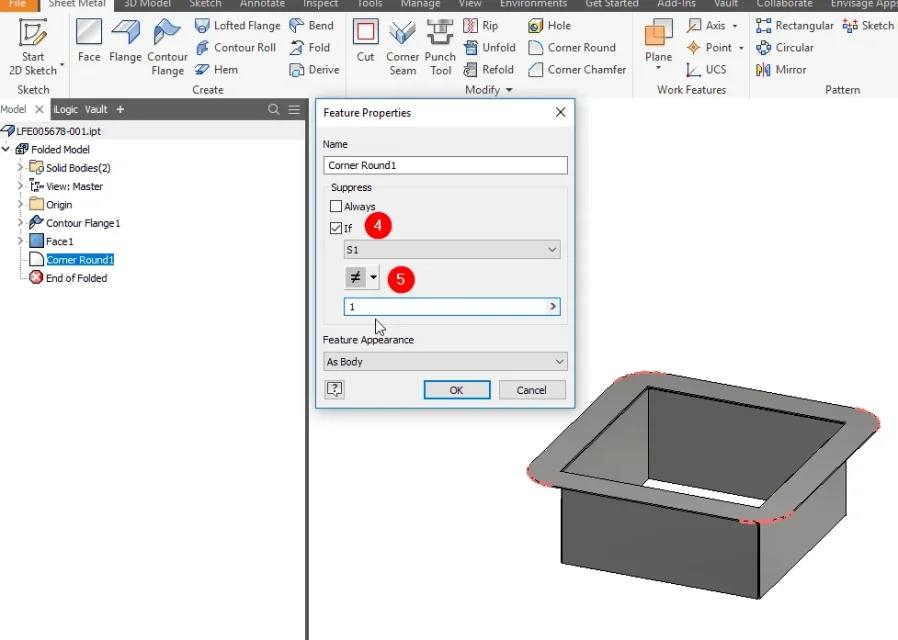Open the Corner Seam tool
898x640 pixels.
tap(403, 47)
